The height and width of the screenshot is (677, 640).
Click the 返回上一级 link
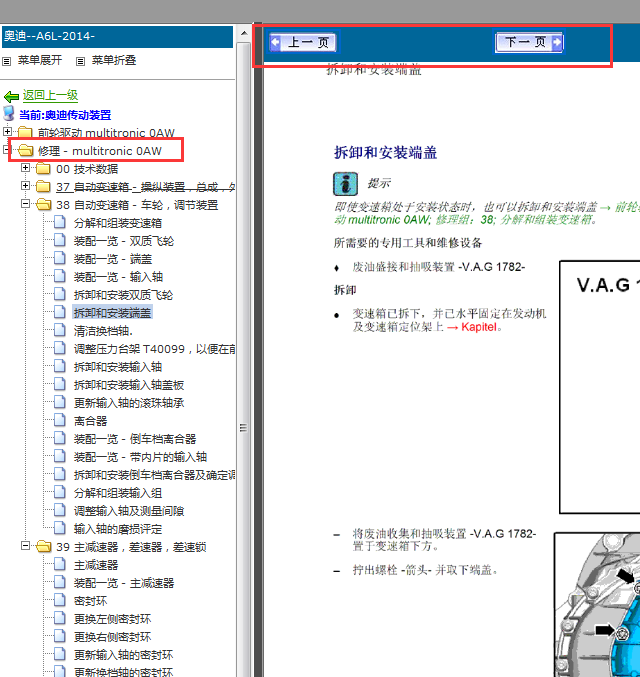[50, 95]
